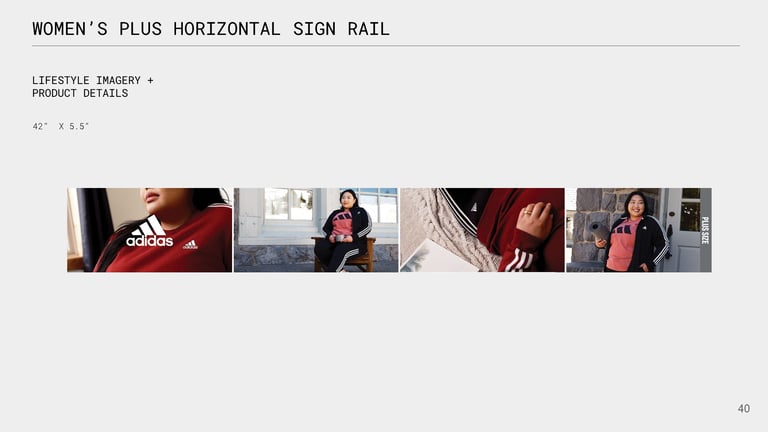Viewport: 768px width, 432px height.
Task: Click the cable-knit blanket in third photo
Action: [x=441, y=230]
